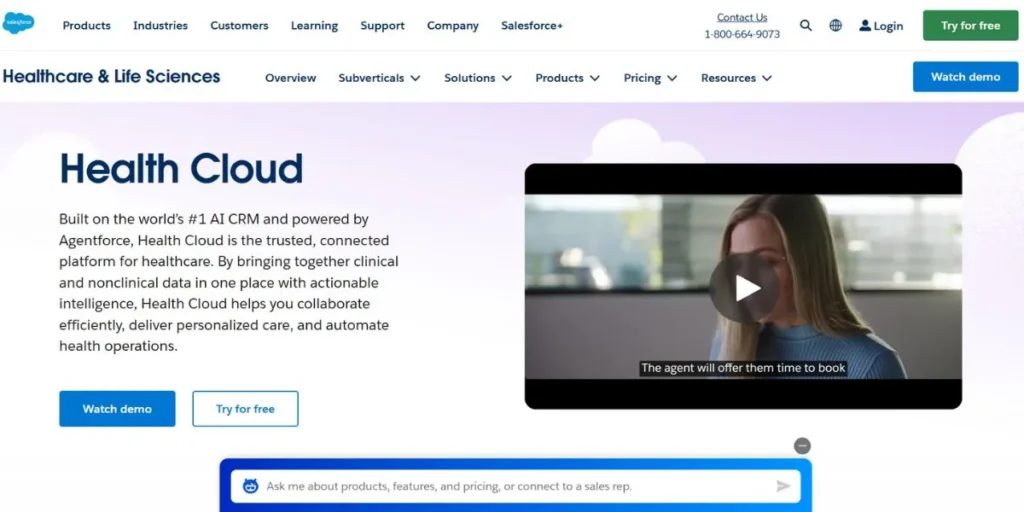
Task: Open the search magnifier icon
Action: pyautogui.click(x=806, y=25)
